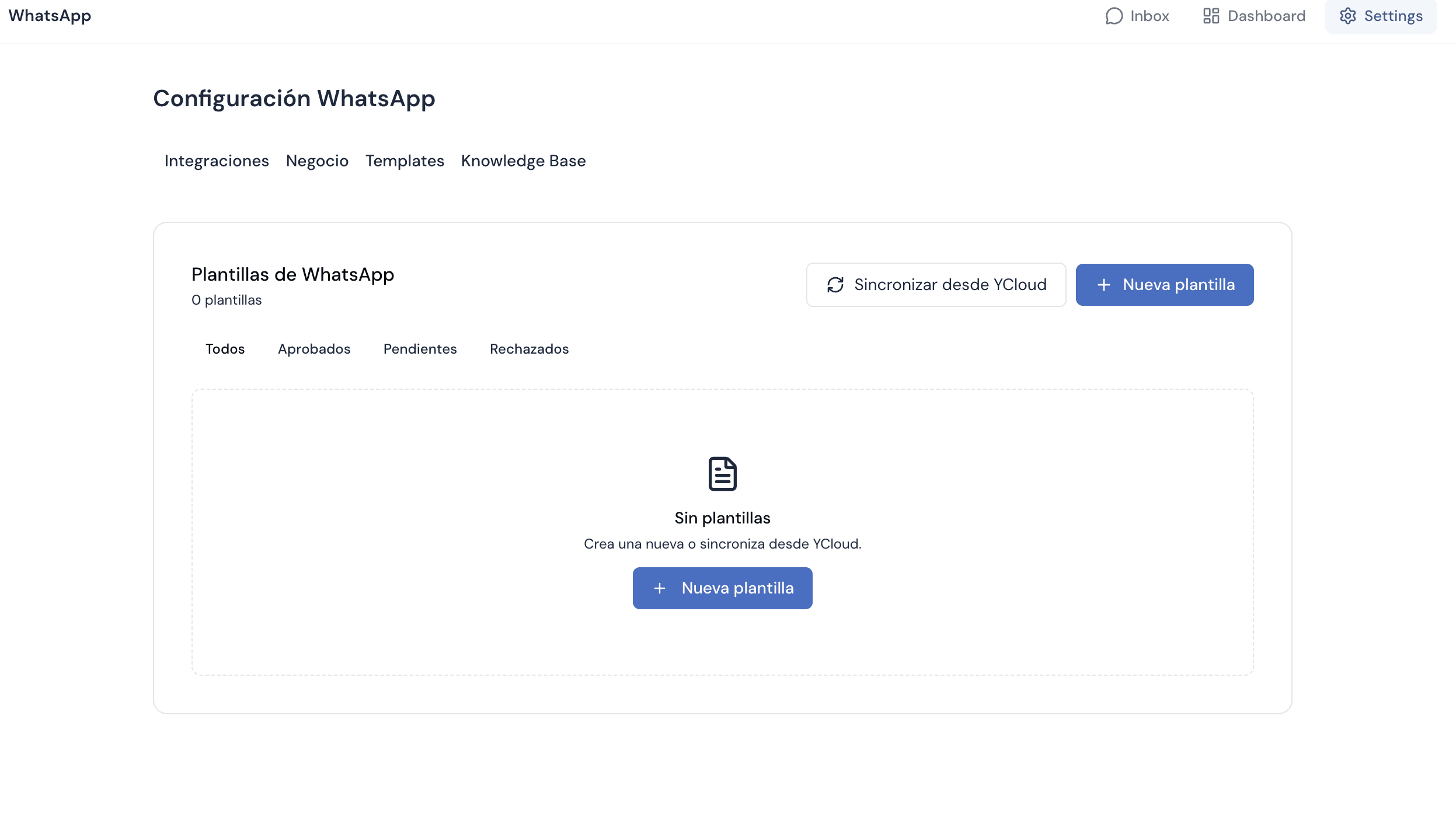
Task: Click the Plantillas de WhatsApp heading
Action: [x=292, y=275]
